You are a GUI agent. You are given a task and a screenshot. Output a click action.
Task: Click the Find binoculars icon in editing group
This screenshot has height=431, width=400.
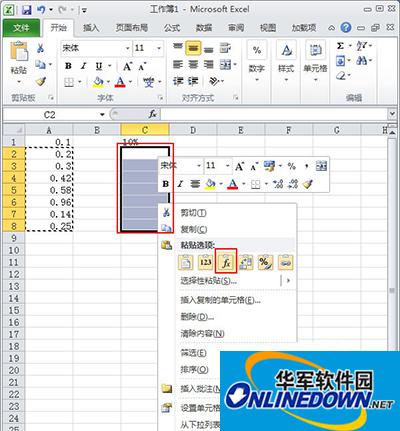tap(362, 61)
